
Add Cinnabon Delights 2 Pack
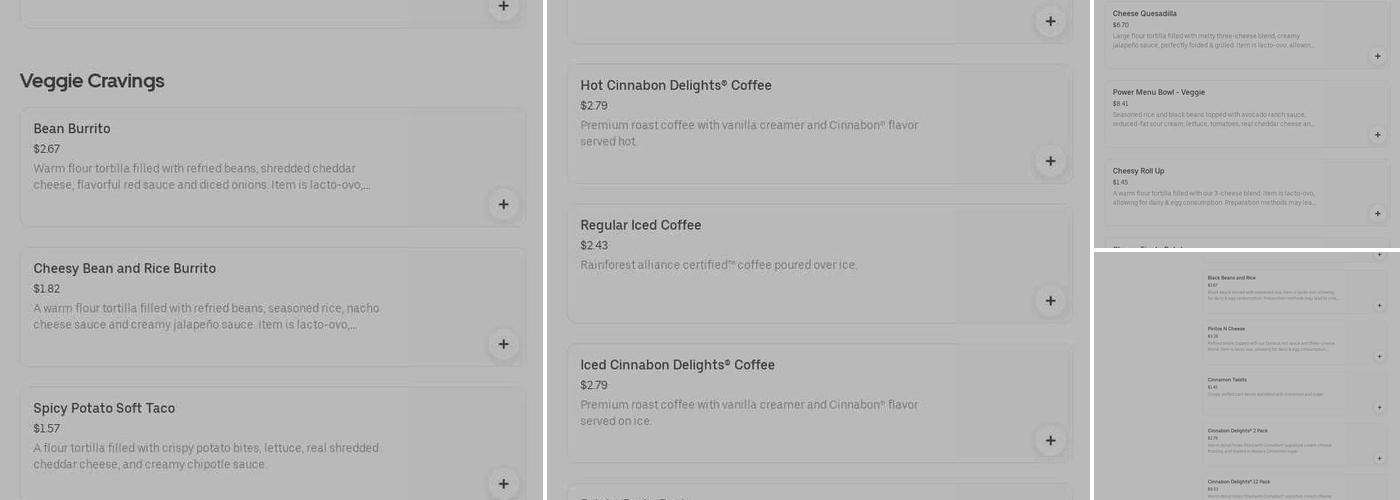pos(1379,459)
